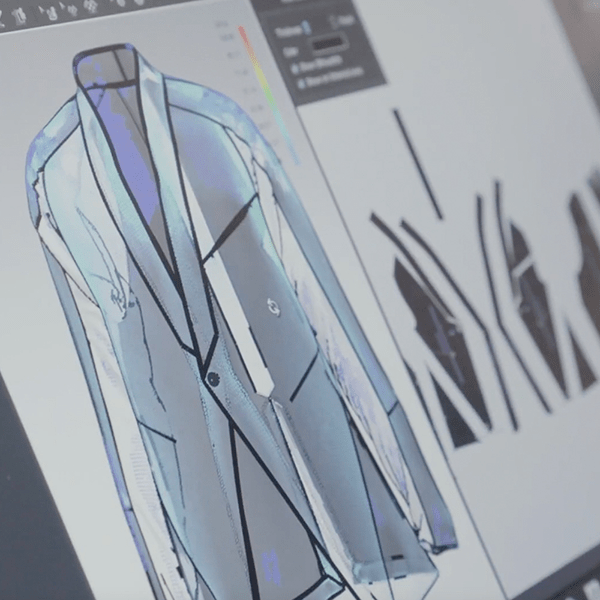Click the blue slider handle in the gray panel

[x=305, y=27]
